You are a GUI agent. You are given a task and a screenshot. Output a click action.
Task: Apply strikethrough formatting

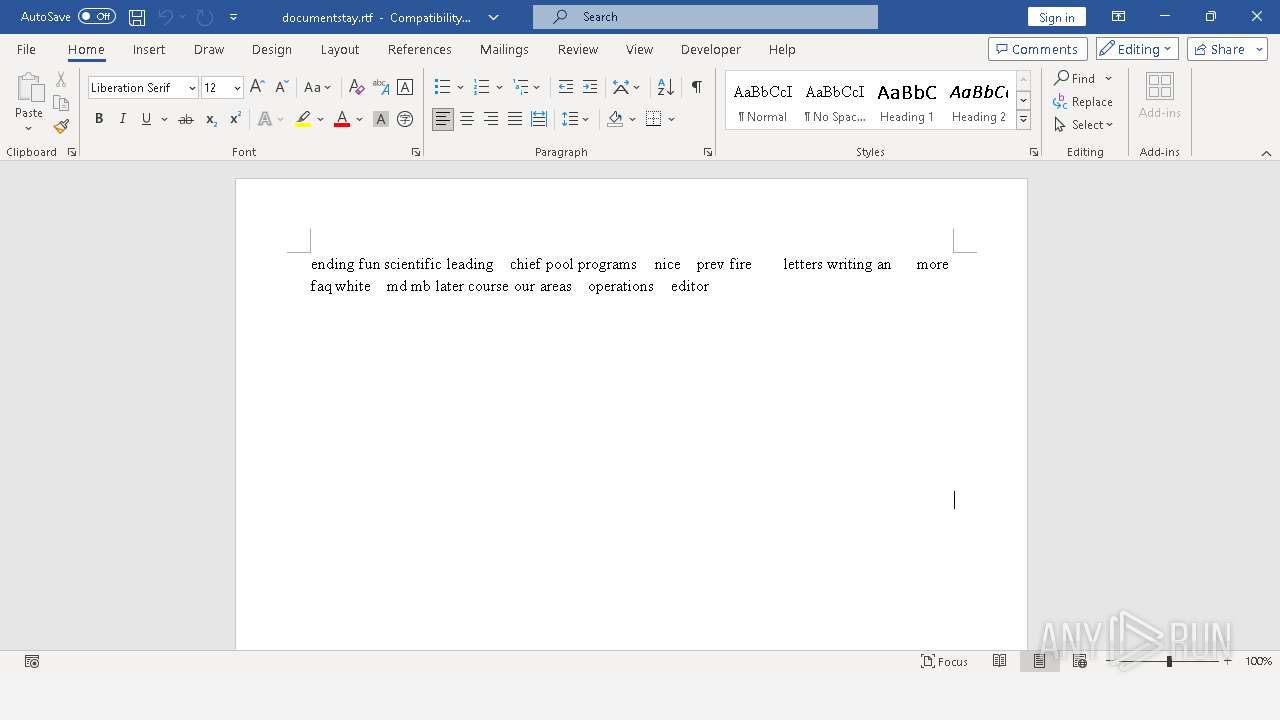[x=185, y=119]
